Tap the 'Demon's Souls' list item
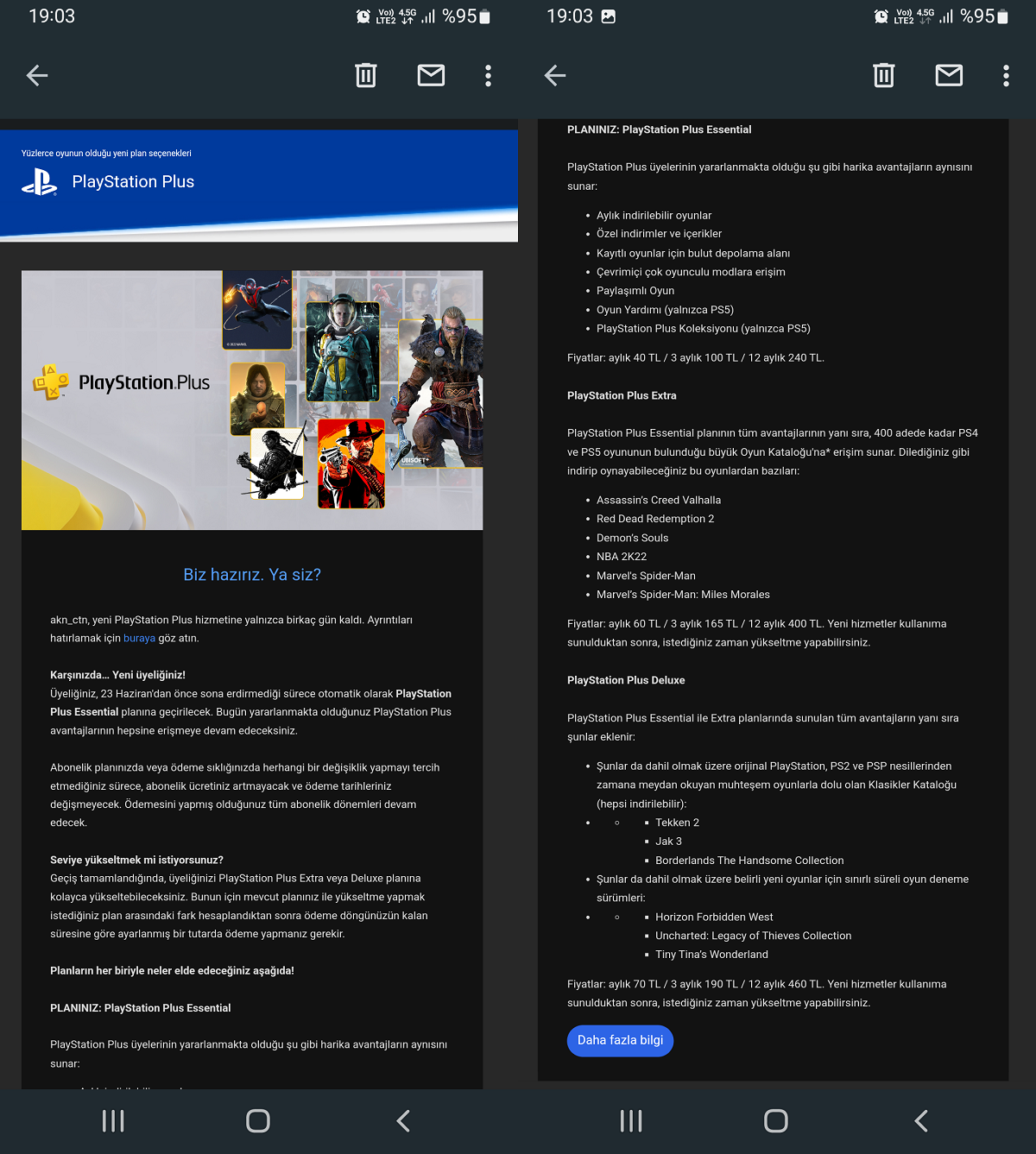This screenshot has width=1036, height=1154. pyautogui.click(x=632, y=538)
